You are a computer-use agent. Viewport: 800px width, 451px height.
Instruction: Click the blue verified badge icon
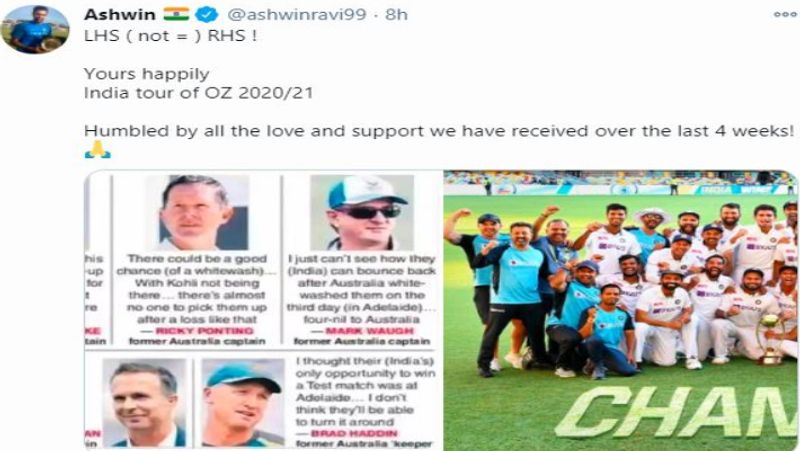pos(206,15)
